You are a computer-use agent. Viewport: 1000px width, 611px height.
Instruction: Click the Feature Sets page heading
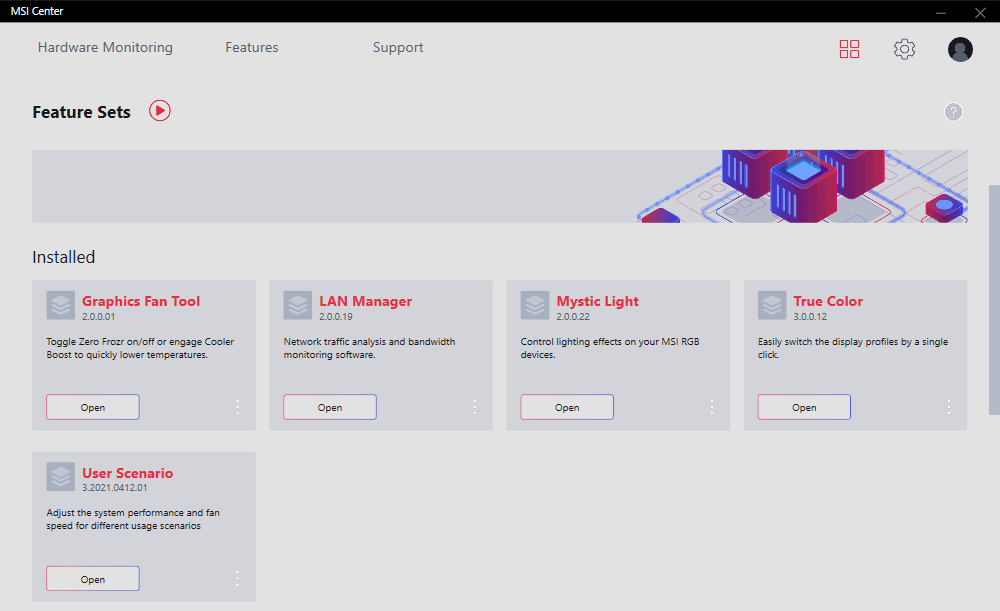[82, 112]
